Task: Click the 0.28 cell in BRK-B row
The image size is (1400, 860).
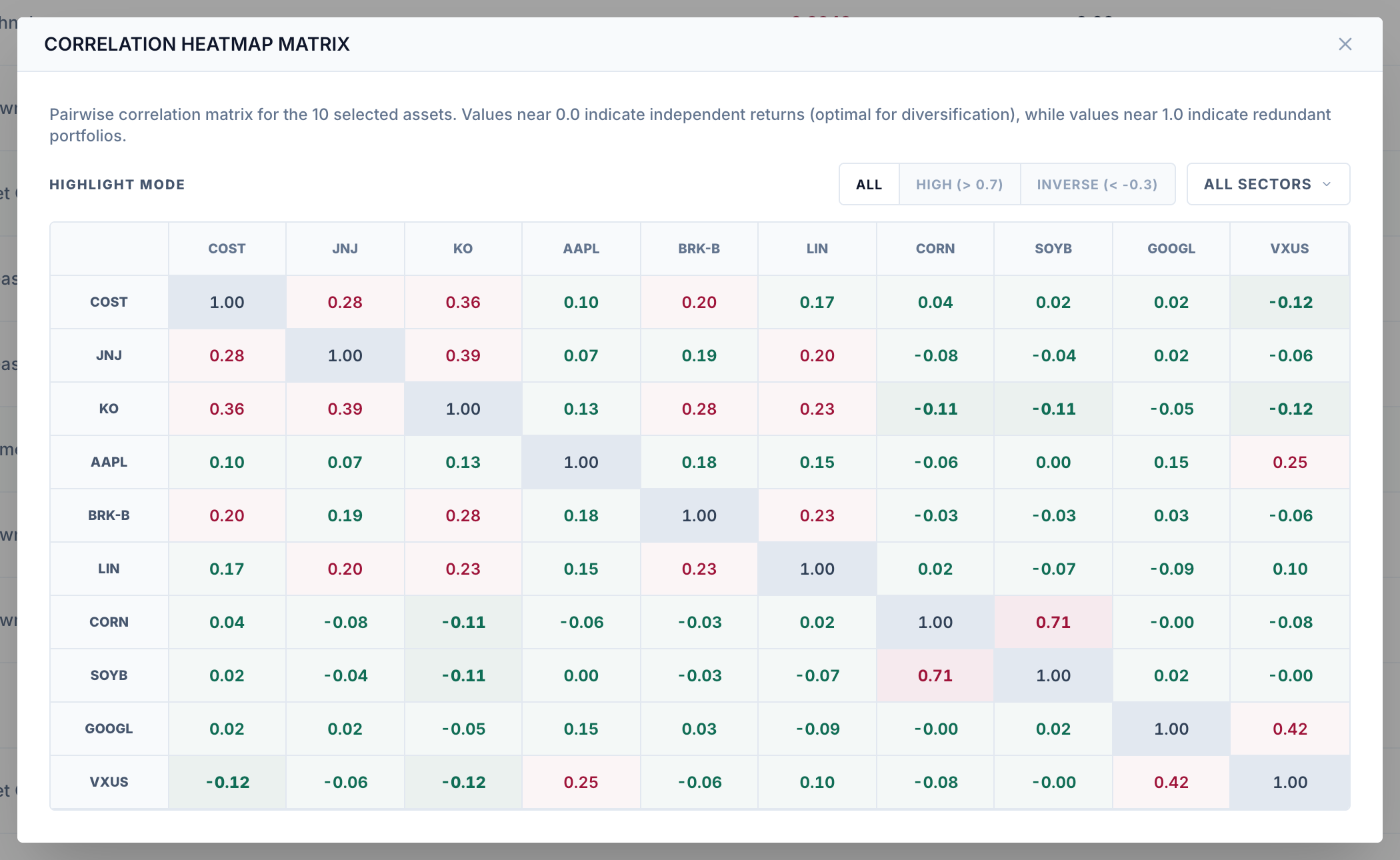Action: click(x=463, y=515)
